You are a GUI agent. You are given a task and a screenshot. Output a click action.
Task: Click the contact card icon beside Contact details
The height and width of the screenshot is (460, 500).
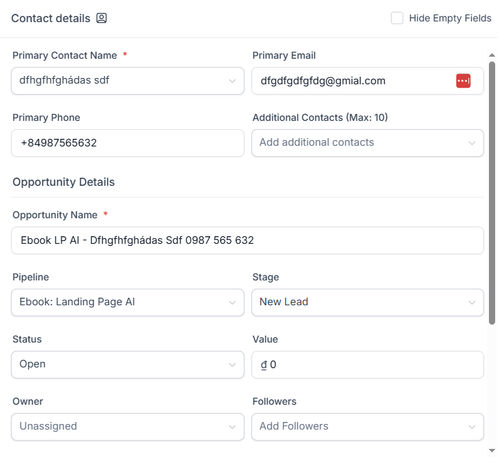click(x=101, y=18)
